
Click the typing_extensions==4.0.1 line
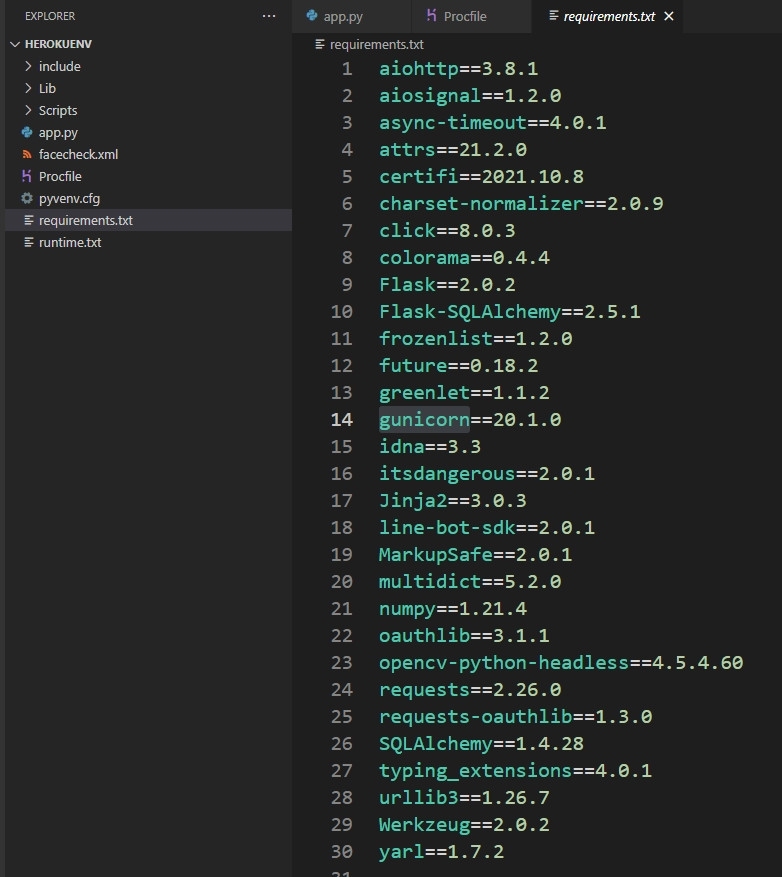515,770
